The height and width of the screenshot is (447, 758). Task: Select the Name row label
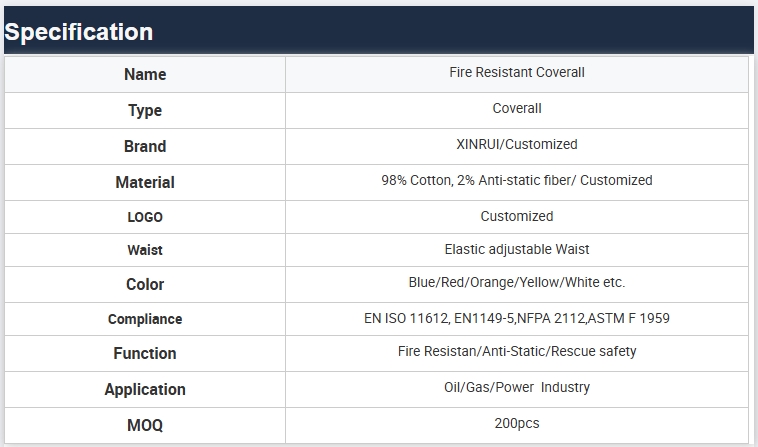click(x=145, y=75)
